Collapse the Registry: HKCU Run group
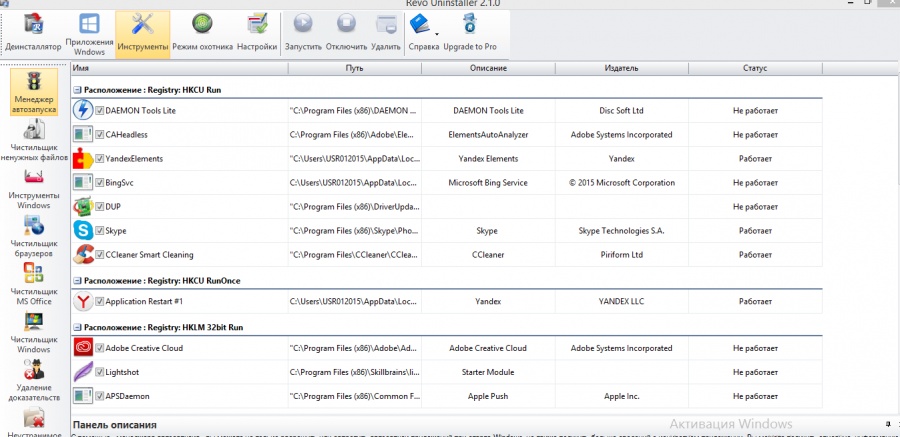Image resolution: width=900 pixels, height=437 pixels. click(77, 90)
